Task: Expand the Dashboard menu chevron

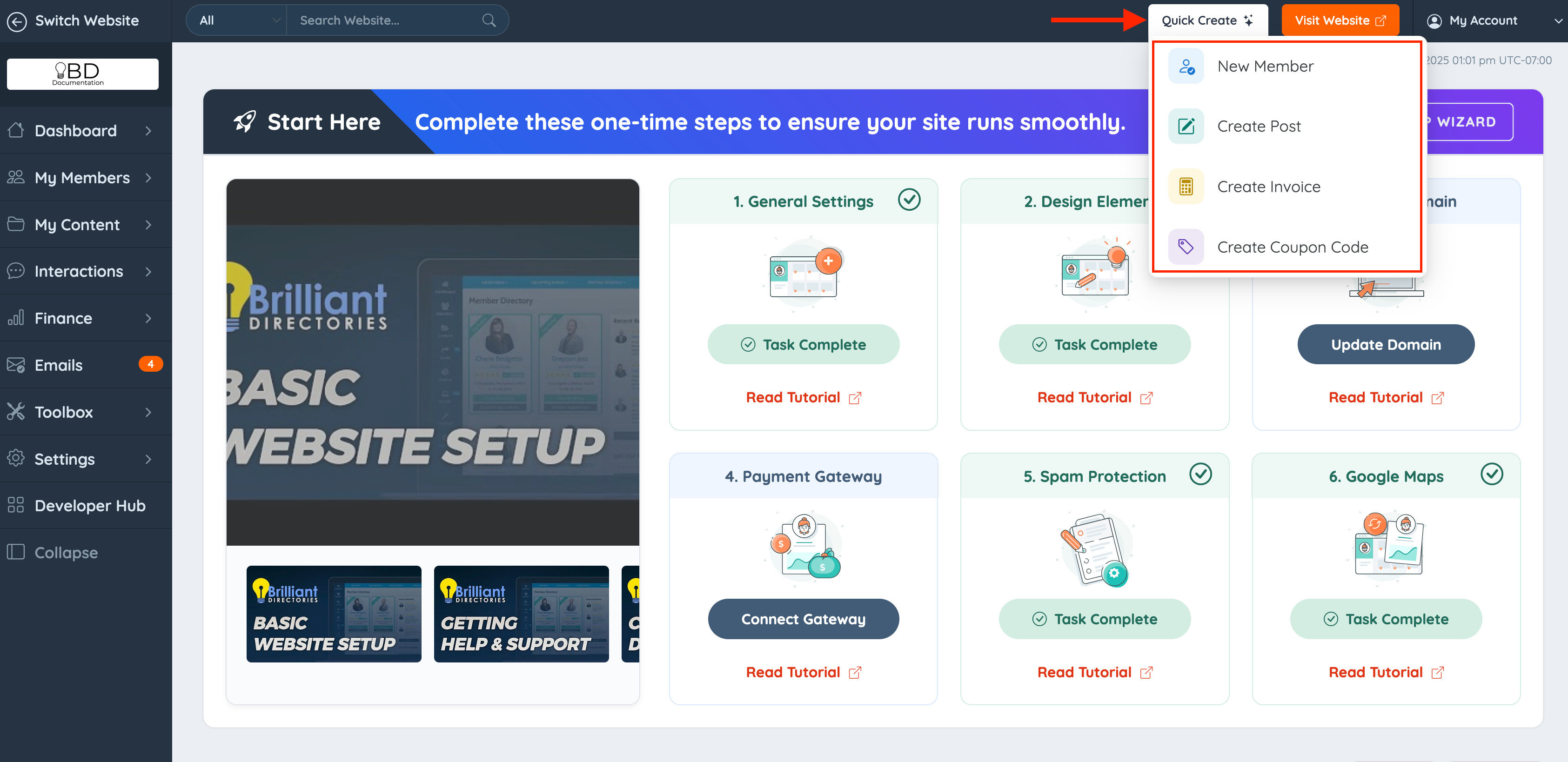Action: pyautogui.click(x=148, y=130)
